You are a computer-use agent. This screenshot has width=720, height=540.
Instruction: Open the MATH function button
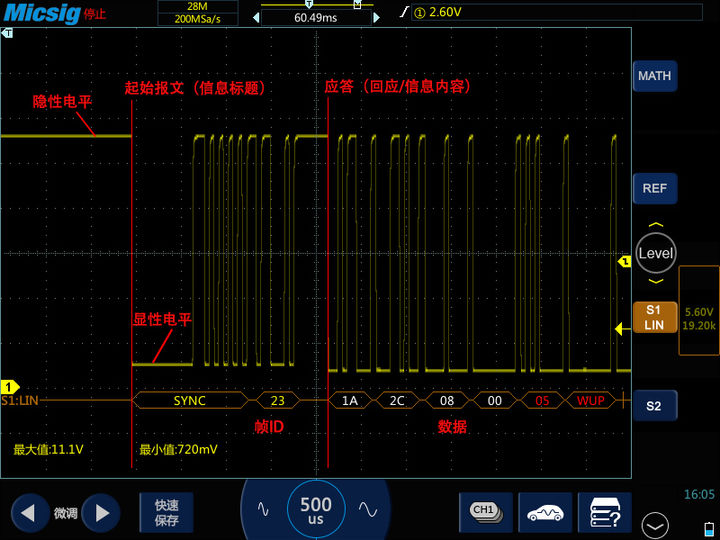(655, 76)
